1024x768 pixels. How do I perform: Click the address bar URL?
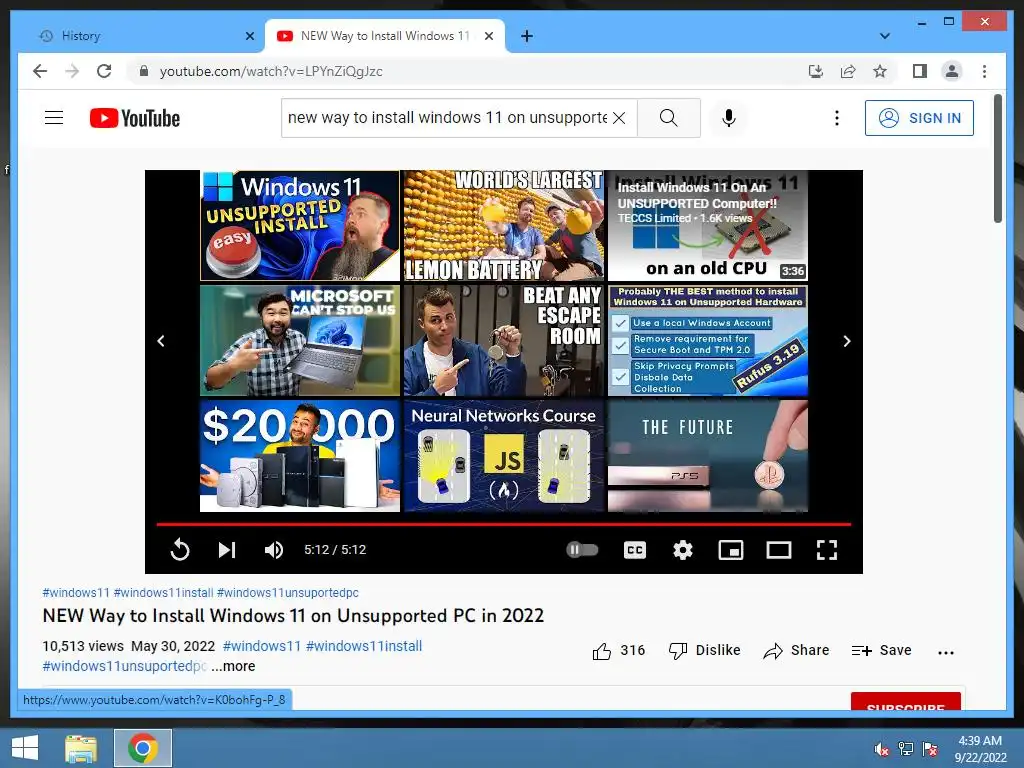[271, 71]
